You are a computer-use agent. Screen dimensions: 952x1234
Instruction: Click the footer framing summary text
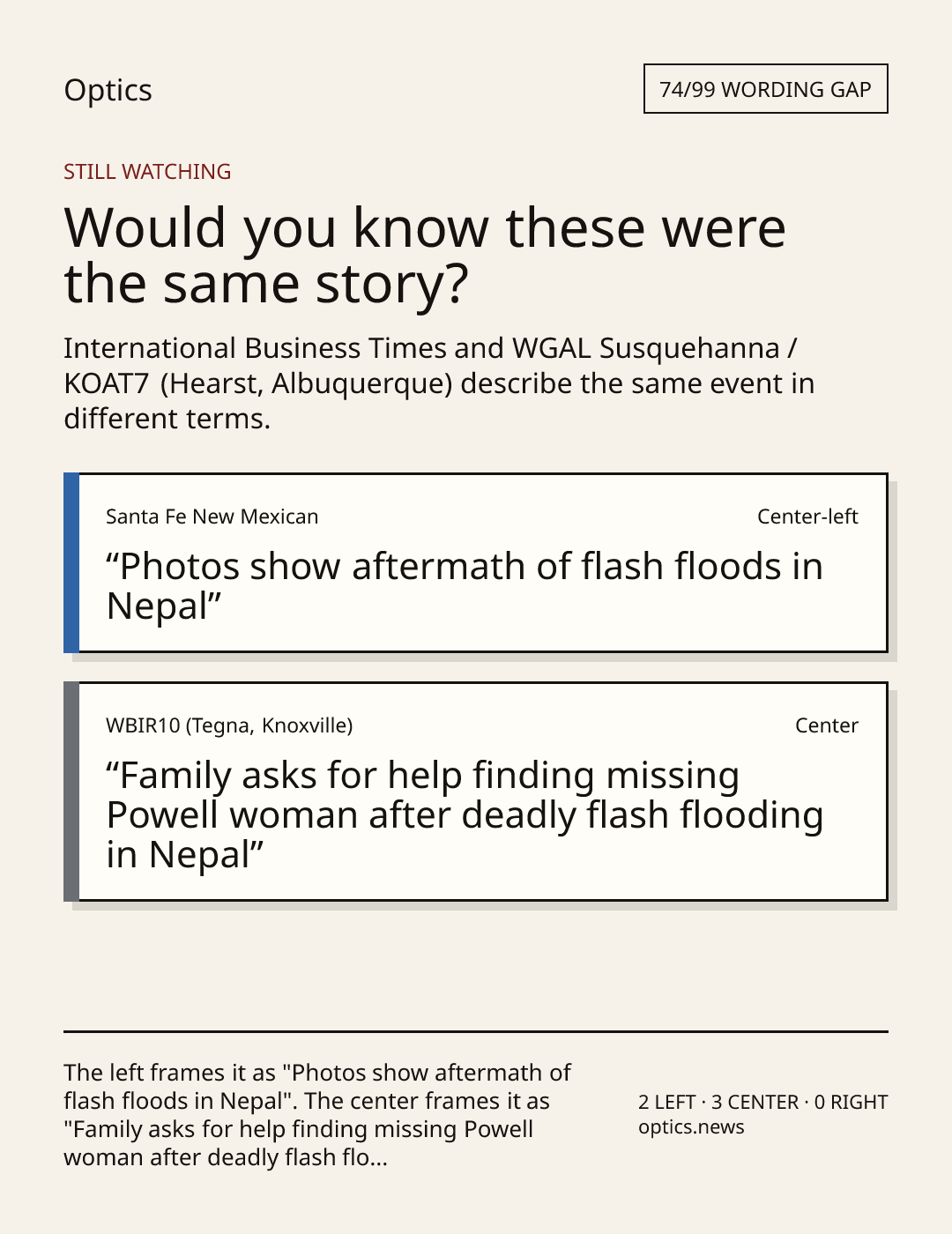317,1114
